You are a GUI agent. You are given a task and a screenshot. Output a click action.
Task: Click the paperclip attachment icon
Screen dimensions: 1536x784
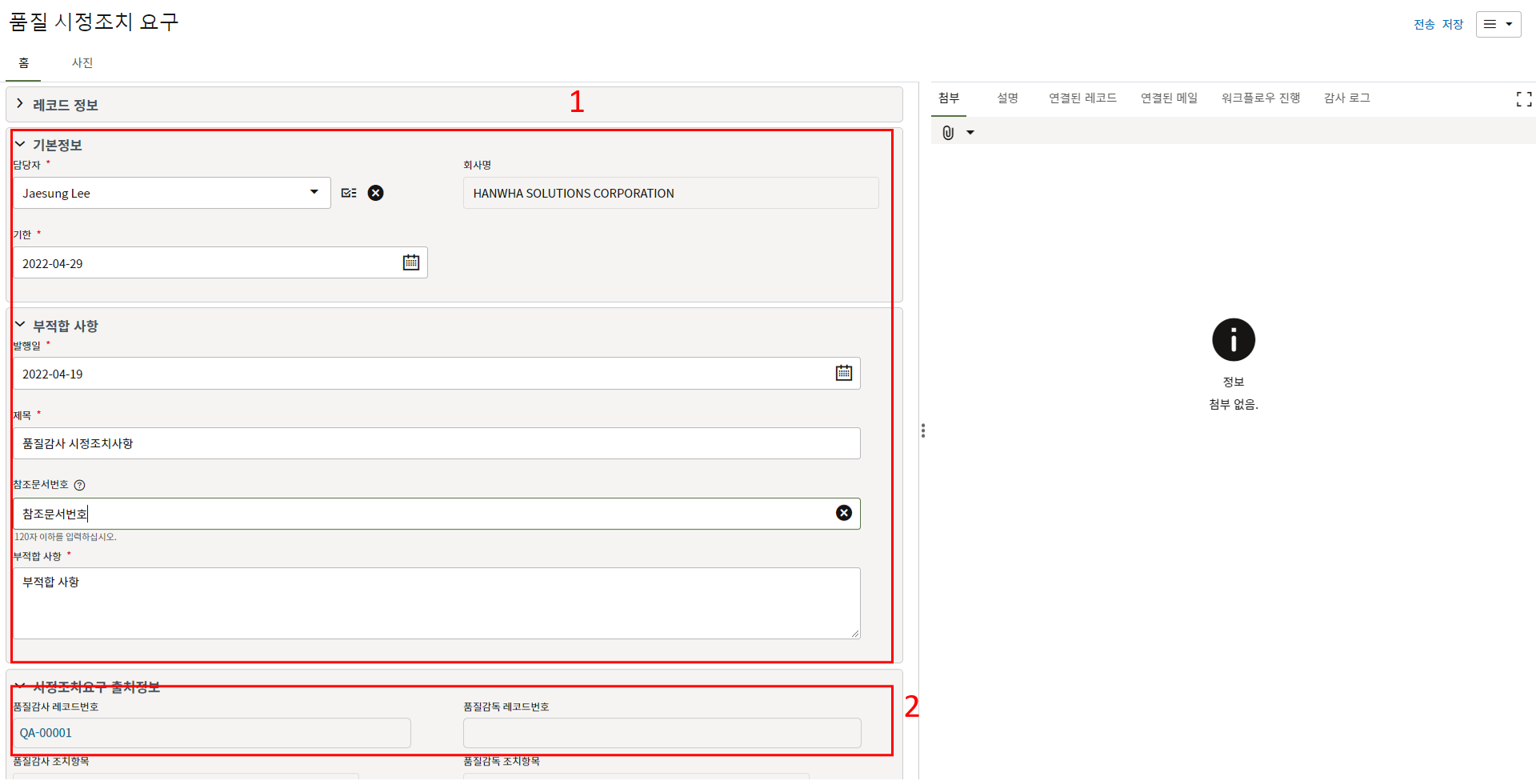(x=948, y=133)
